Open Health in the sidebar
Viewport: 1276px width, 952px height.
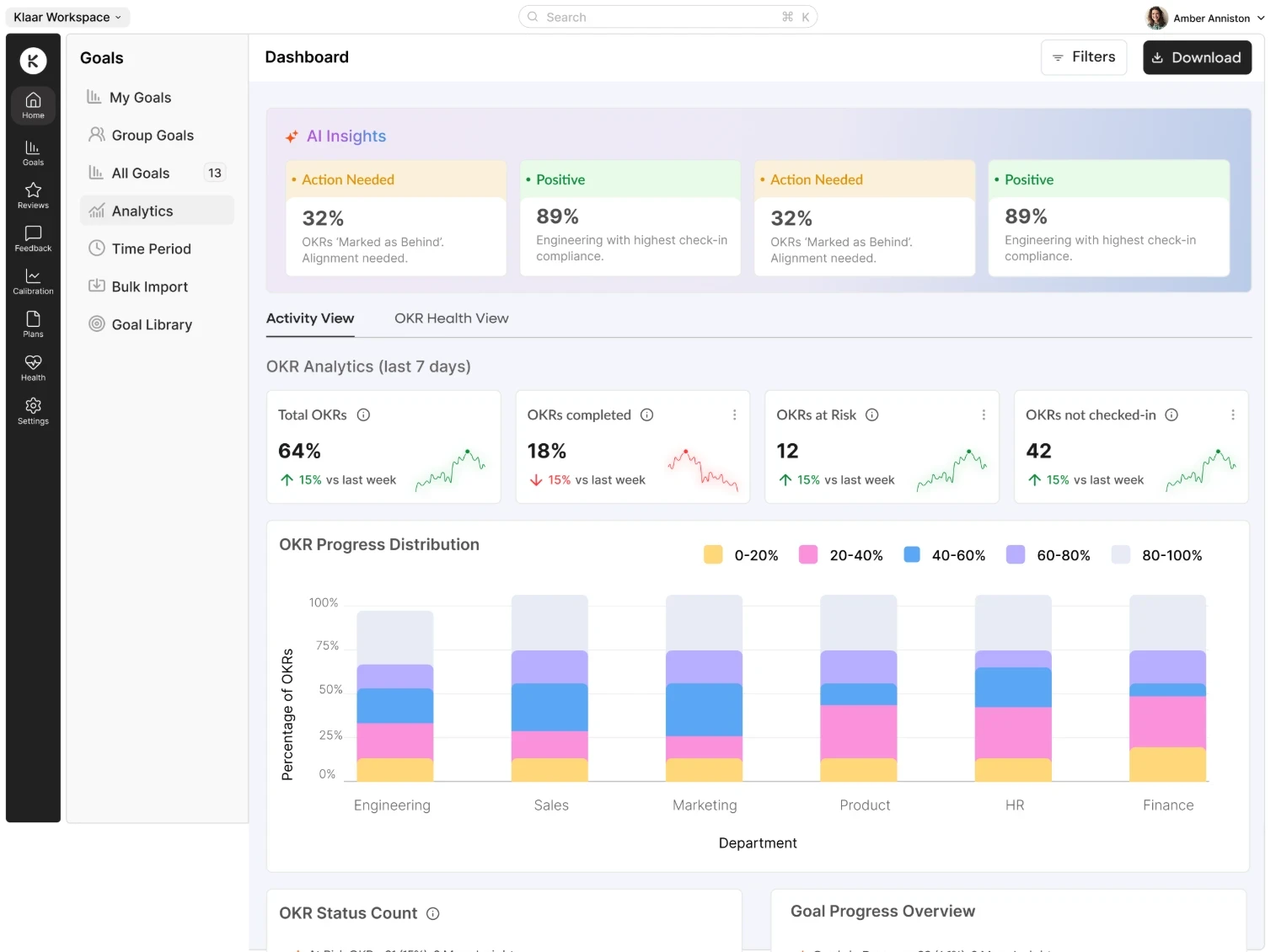pyautogui.click(x=33, y=368)
